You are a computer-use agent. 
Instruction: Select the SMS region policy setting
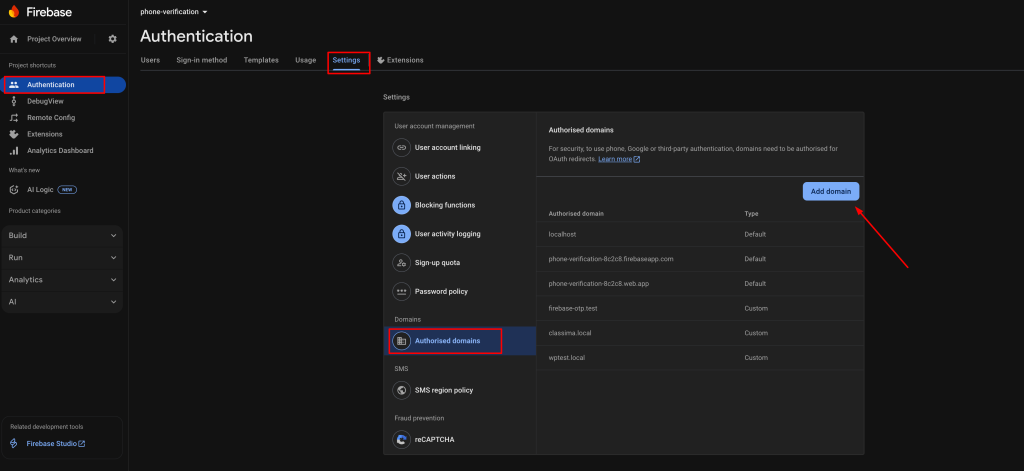tap(460, 391)
